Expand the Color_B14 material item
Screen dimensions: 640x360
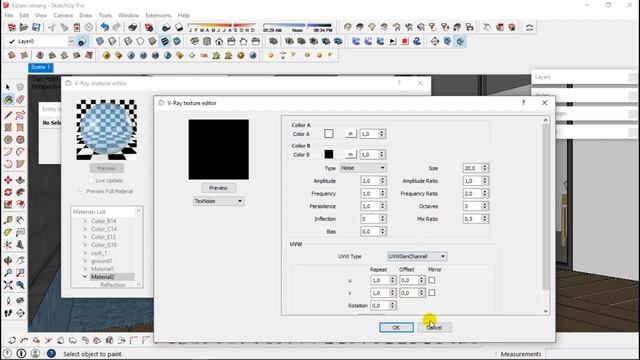(85, 221)
